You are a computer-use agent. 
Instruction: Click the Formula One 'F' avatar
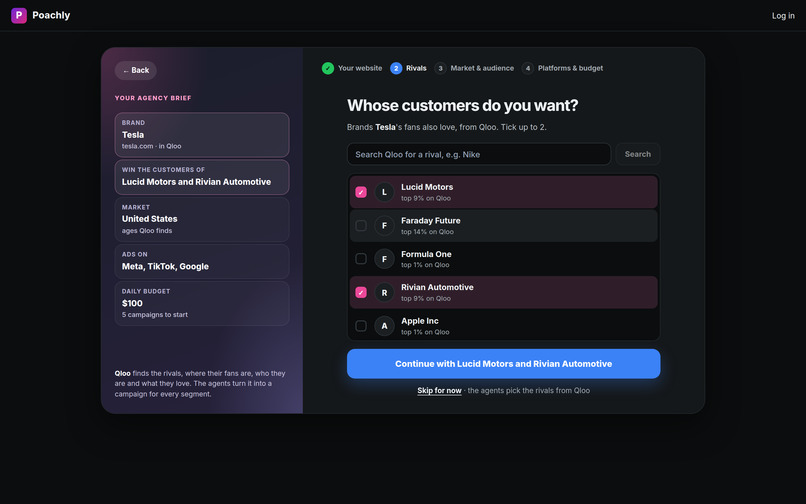384,259
